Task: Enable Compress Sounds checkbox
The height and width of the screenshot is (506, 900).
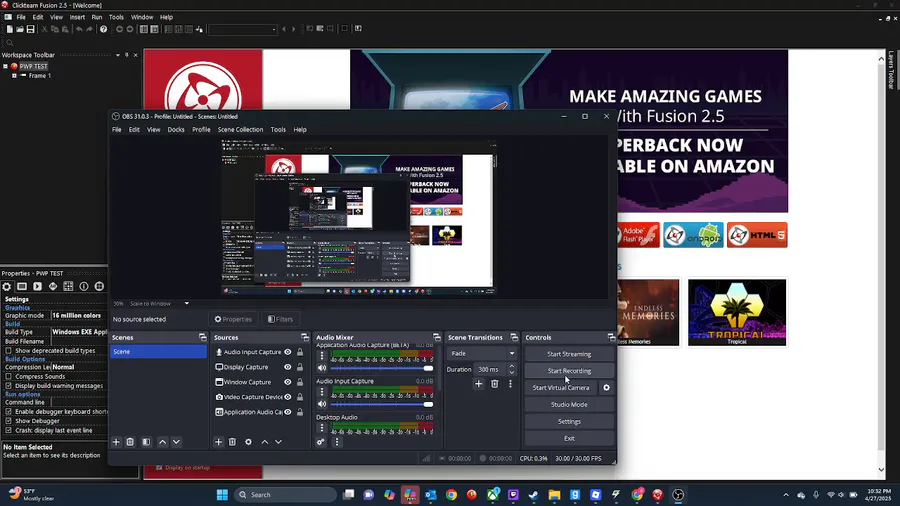Action: pyautogui.click(x=9, y=377)
